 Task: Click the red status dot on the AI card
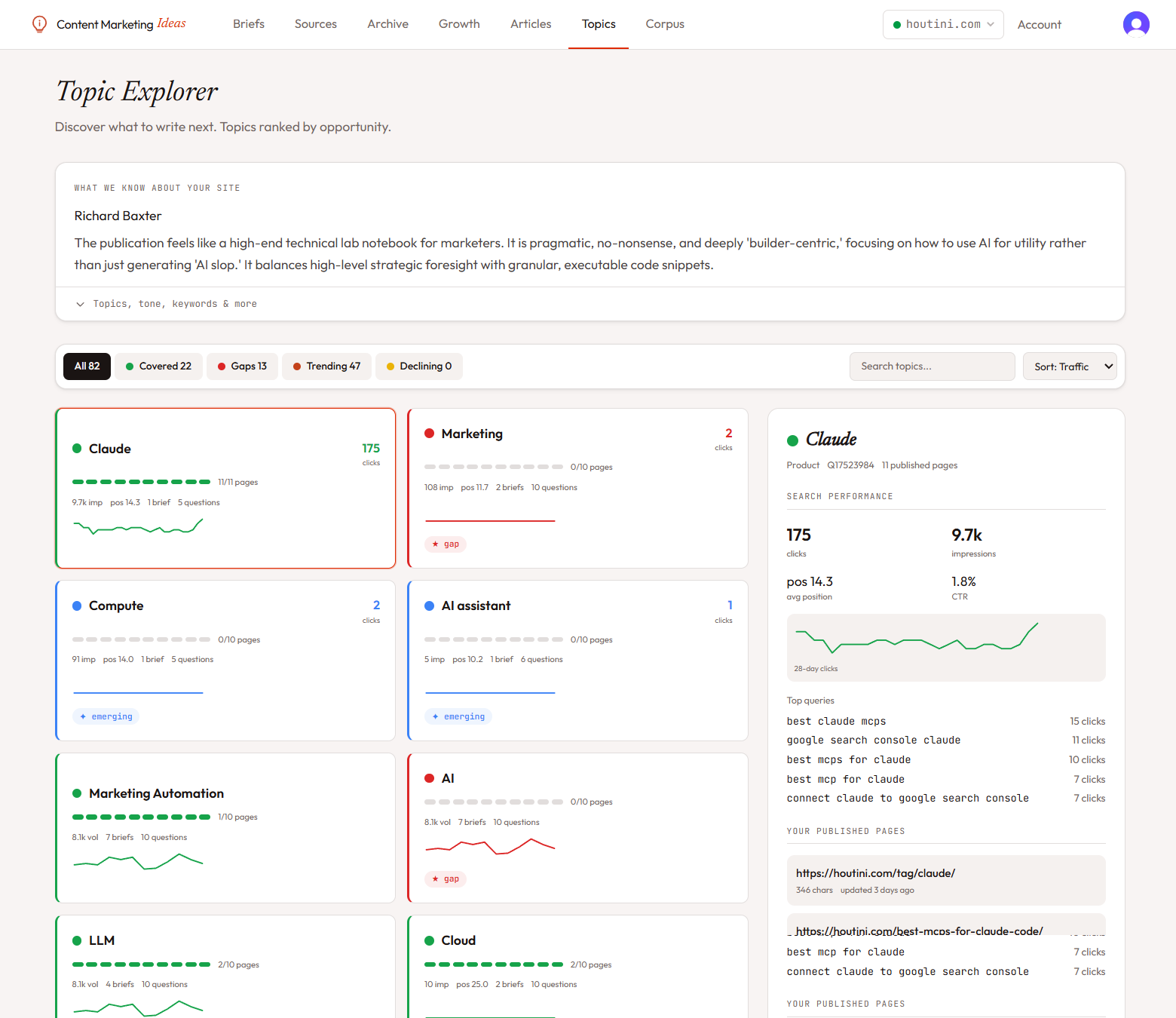point(430,777)
